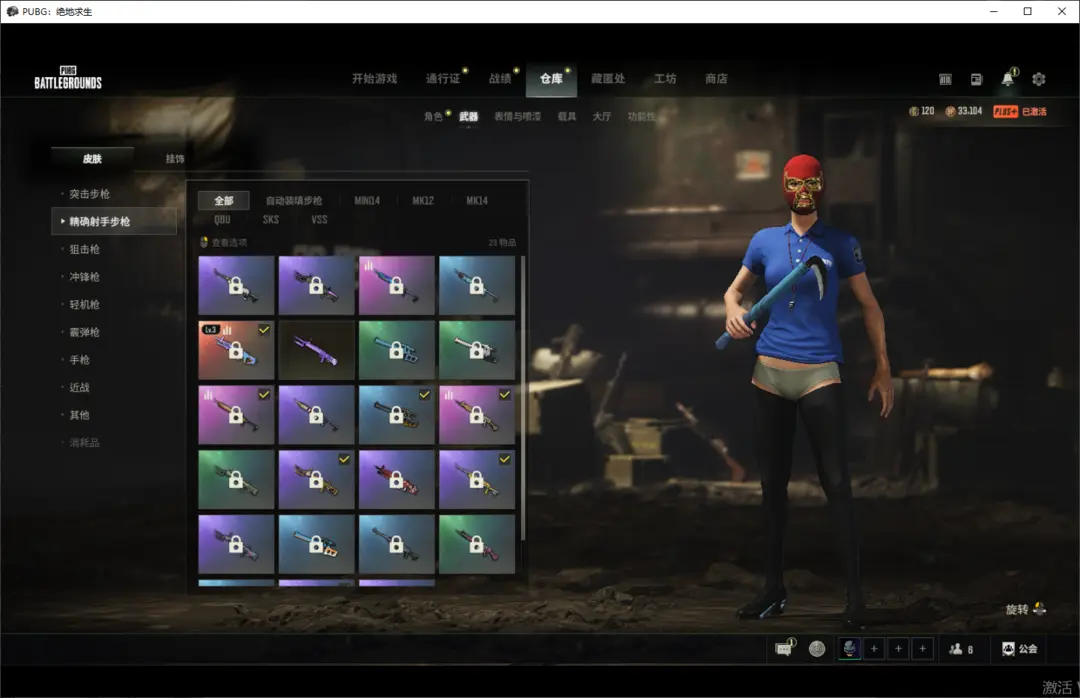Open the 工坊 tab
Viewport: 1080px width, 698px height.
click(665, 79)
